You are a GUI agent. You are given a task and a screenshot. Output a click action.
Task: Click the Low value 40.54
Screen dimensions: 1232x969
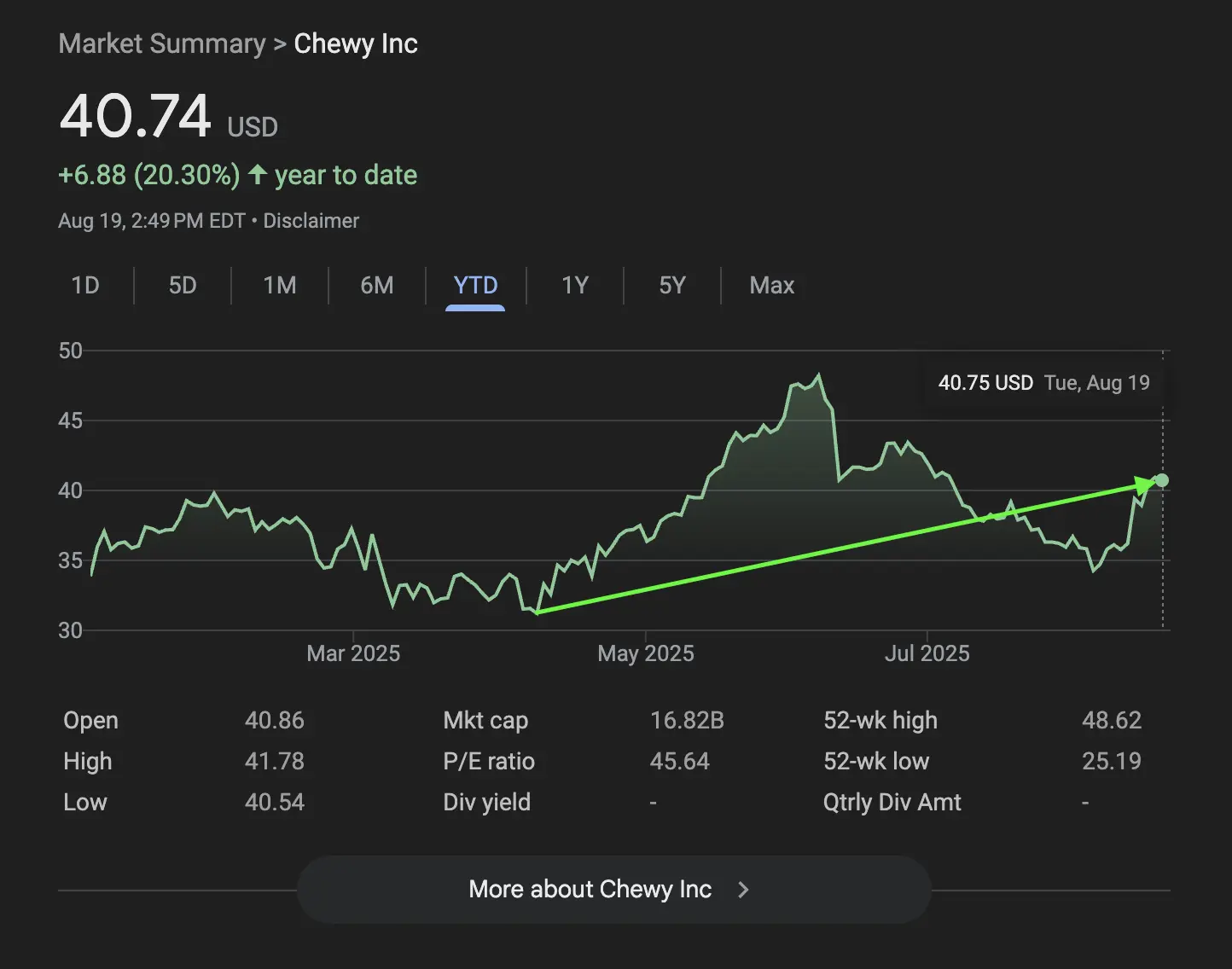click(275, 802)
